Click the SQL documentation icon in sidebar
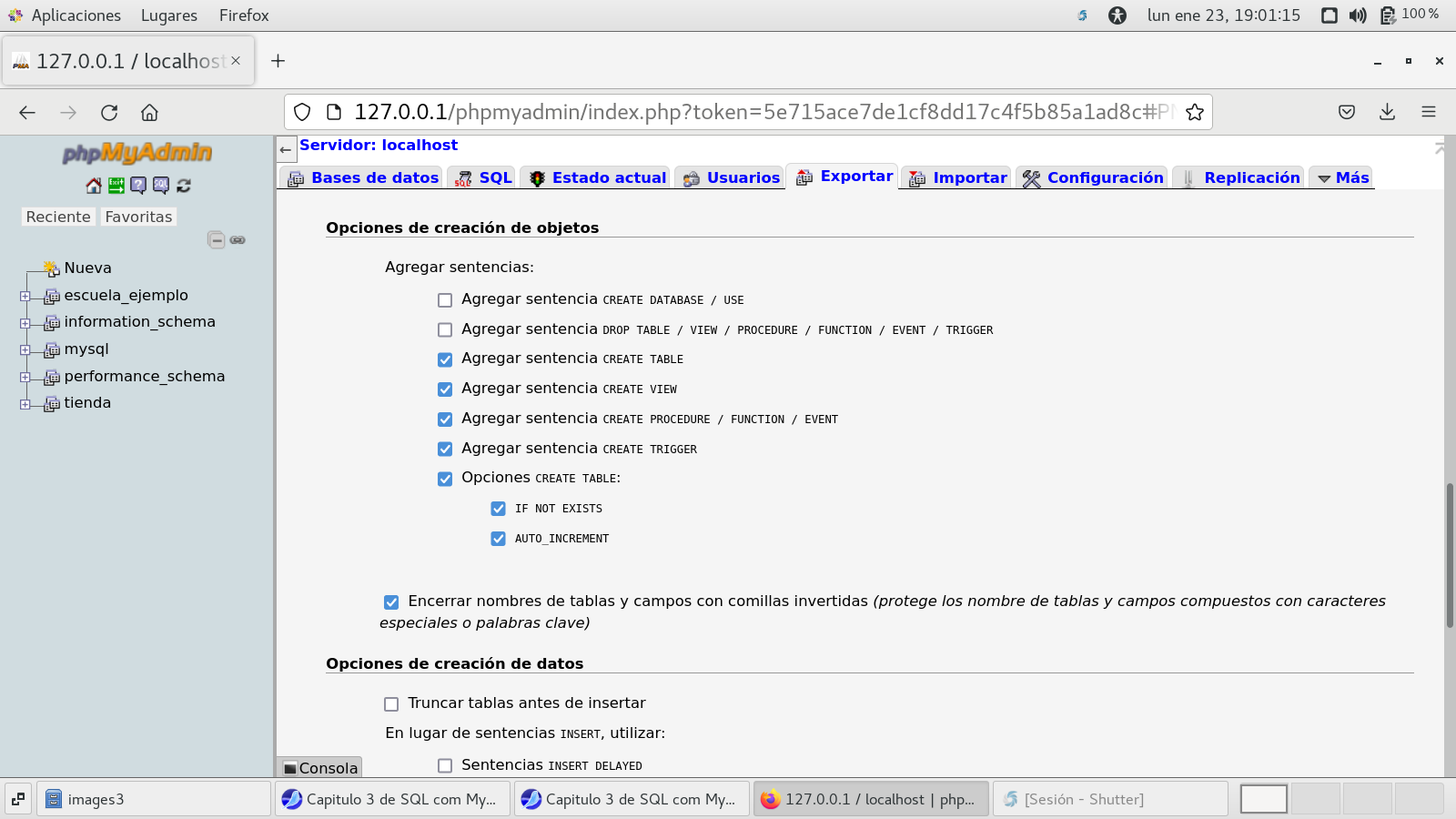This screenshot has width=1456, height=819. [161, 186]
